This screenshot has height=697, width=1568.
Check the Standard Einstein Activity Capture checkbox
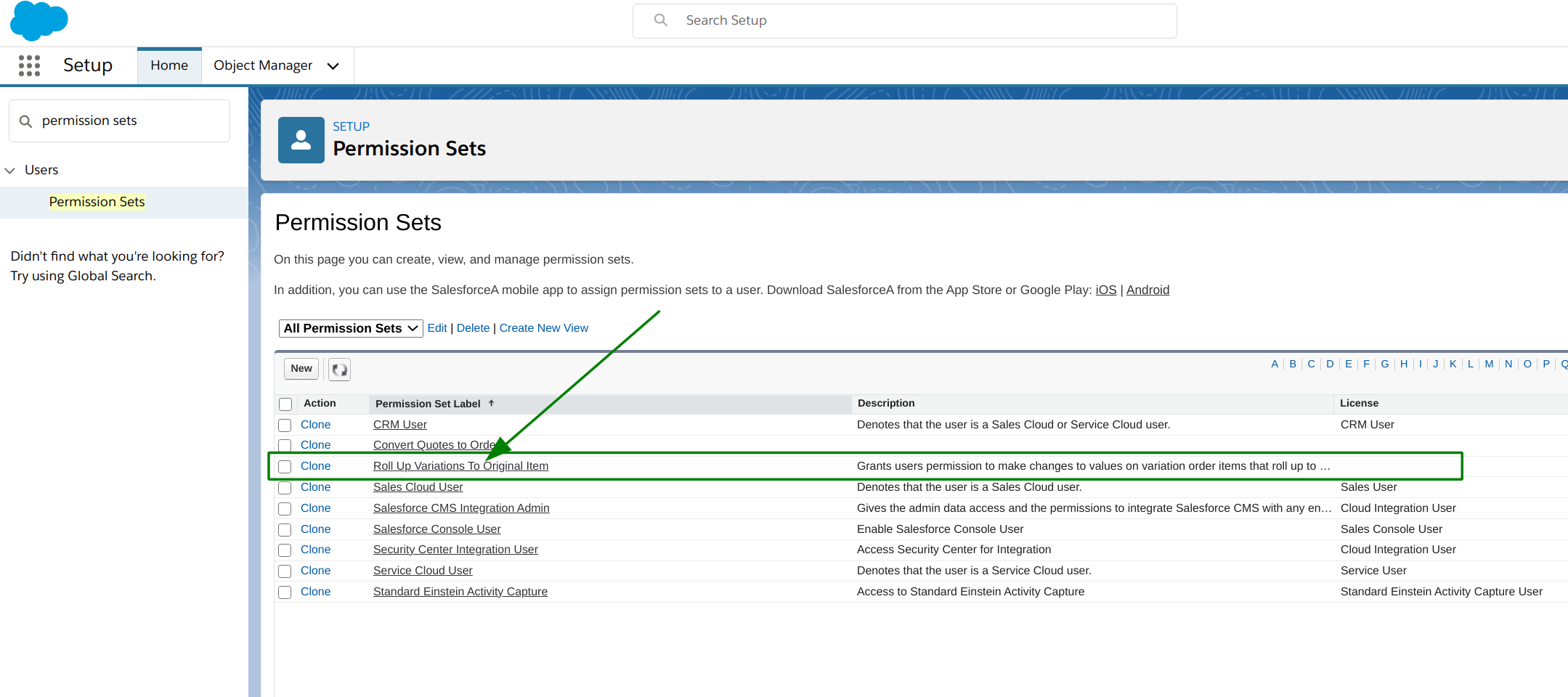tap(285, 592)
